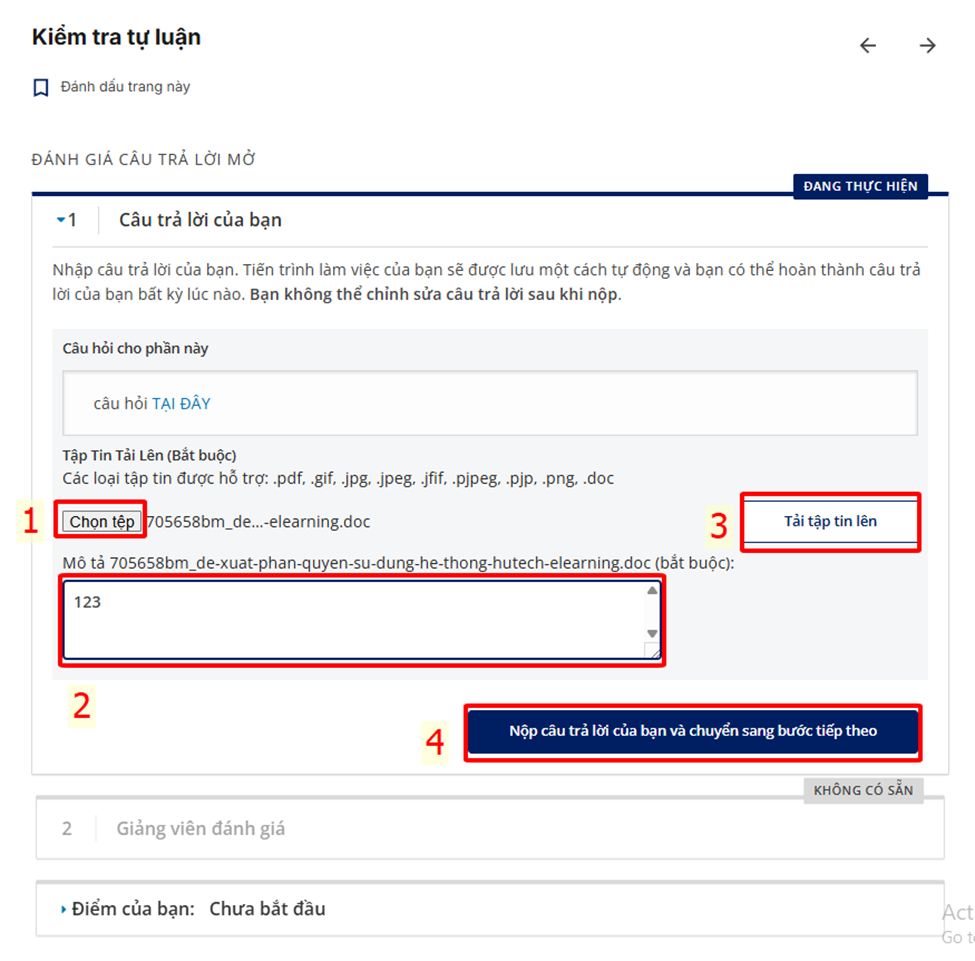Screen dimensions: 975x961
Task: Open the question link 'TẠI ĐÂY'
Action: coord(181,404)
